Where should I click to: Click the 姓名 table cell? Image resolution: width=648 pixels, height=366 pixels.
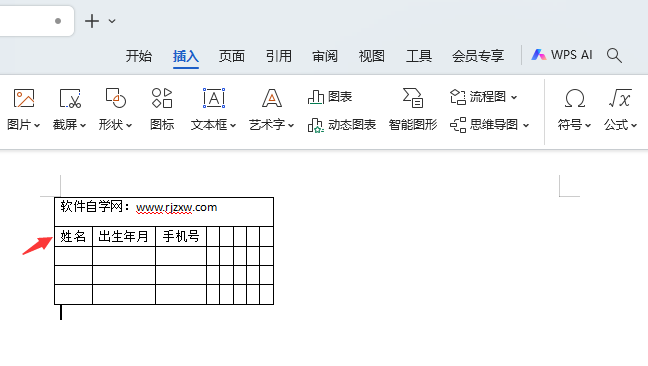[73, 236]
